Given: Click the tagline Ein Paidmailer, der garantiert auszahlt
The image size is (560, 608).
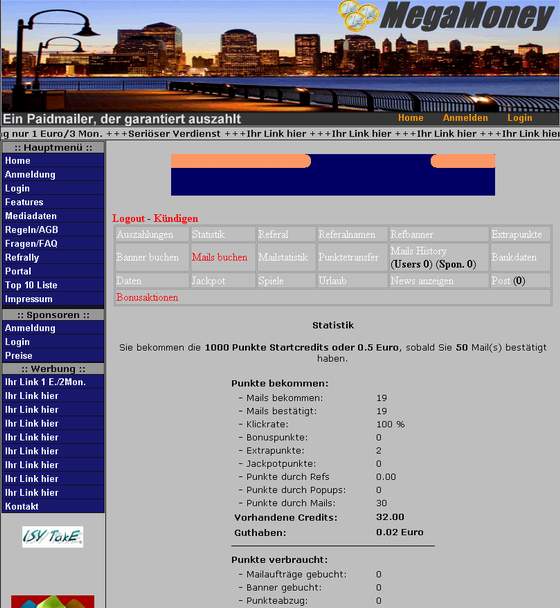Looking at the screenshot, I should 122,119.
